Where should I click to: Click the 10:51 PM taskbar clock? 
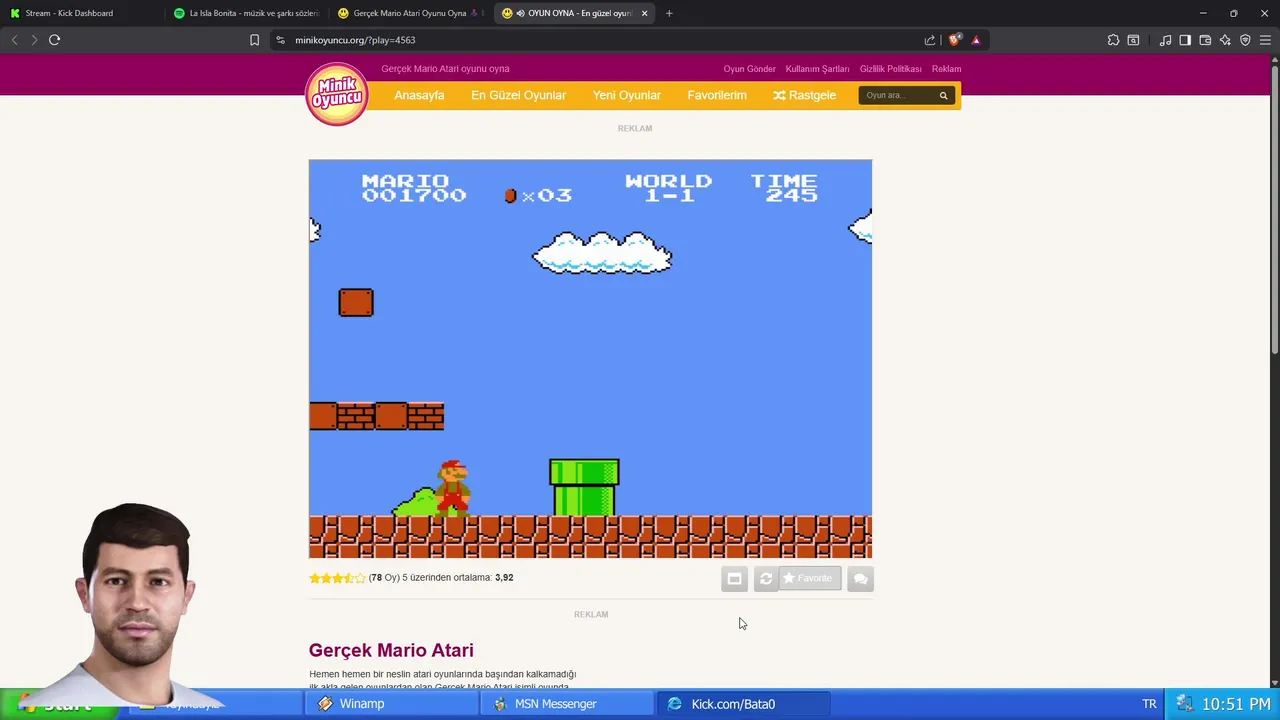click(1236, 704)
